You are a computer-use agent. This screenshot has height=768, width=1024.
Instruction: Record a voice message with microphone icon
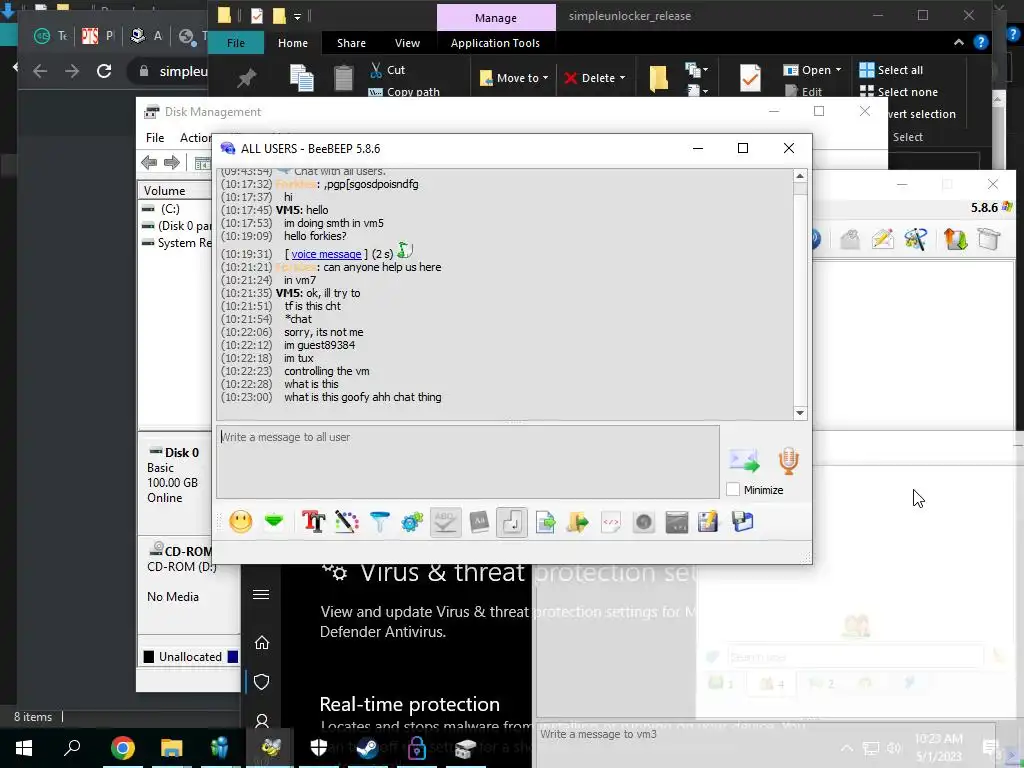[788, 461]
